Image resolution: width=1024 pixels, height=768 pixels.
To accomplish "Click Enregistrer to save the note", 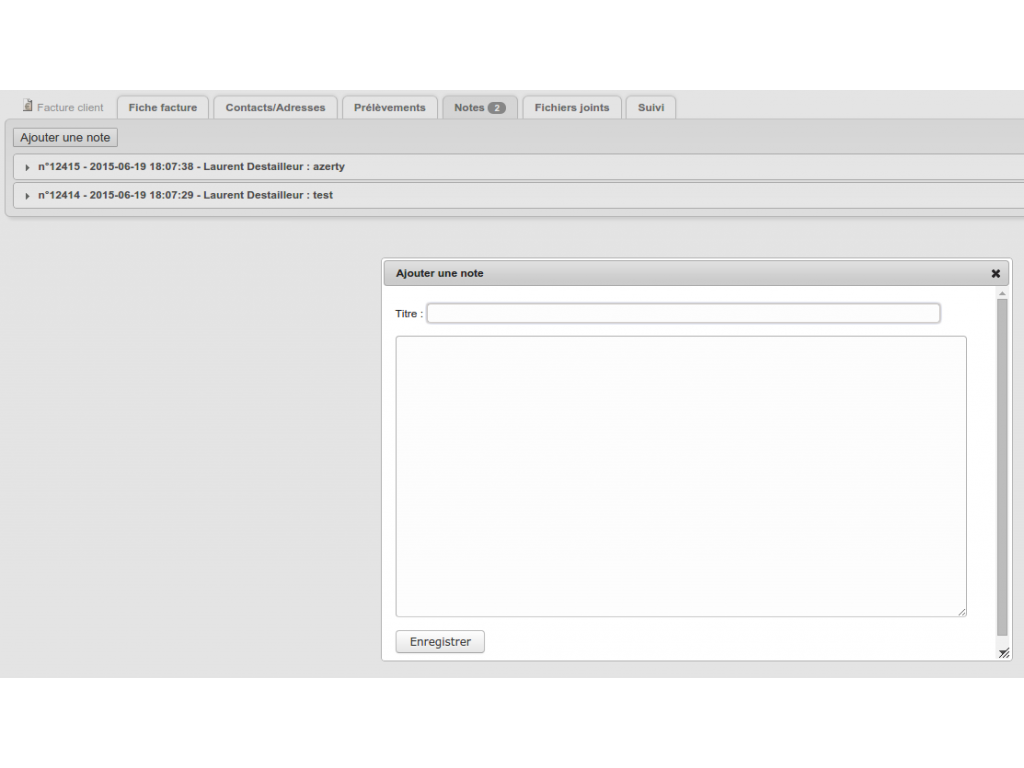I will 440,641.
